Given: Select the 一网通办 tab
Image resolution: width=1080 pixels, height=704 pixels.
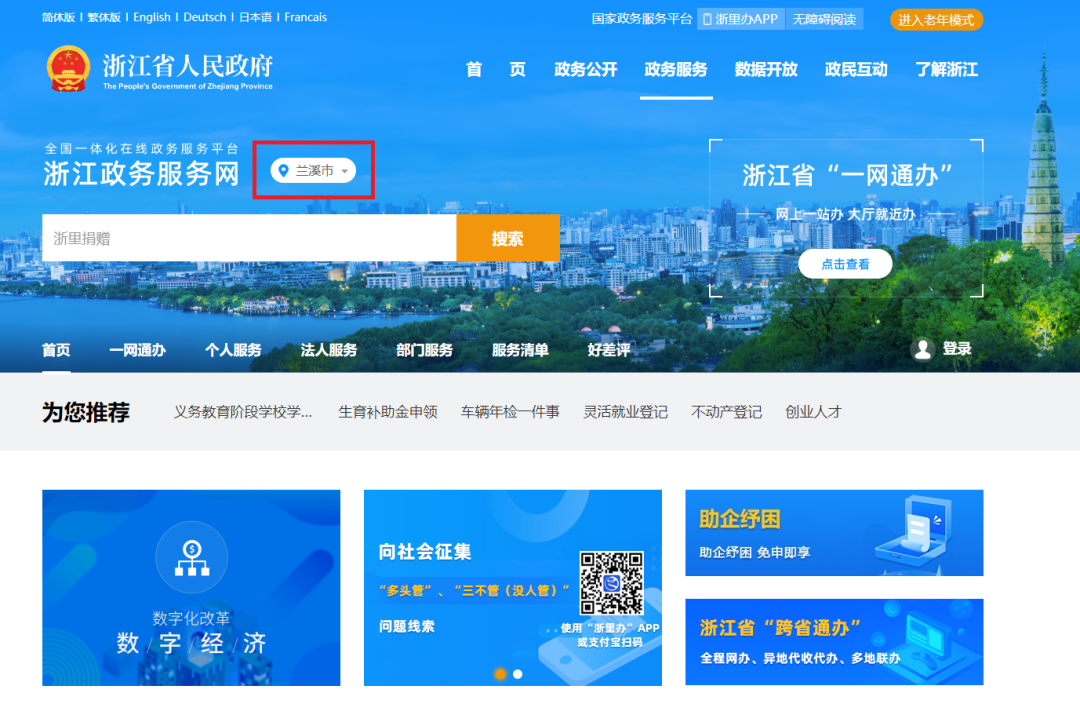Looking at the screenshot, I should click(137, 350).
